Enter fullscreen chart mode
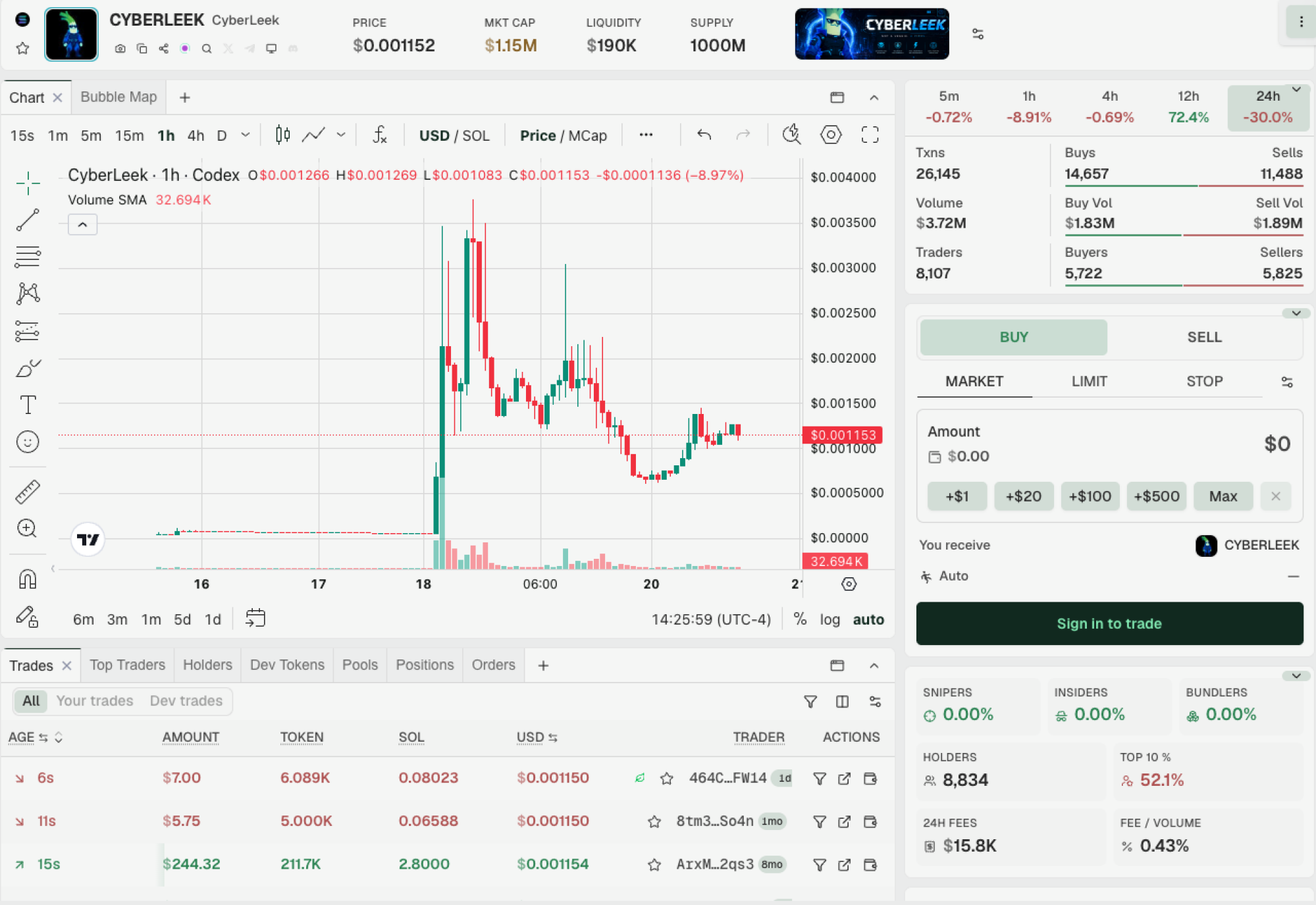Image resolution: width=1316 pixels, height=905 pixels. [870, 135]
